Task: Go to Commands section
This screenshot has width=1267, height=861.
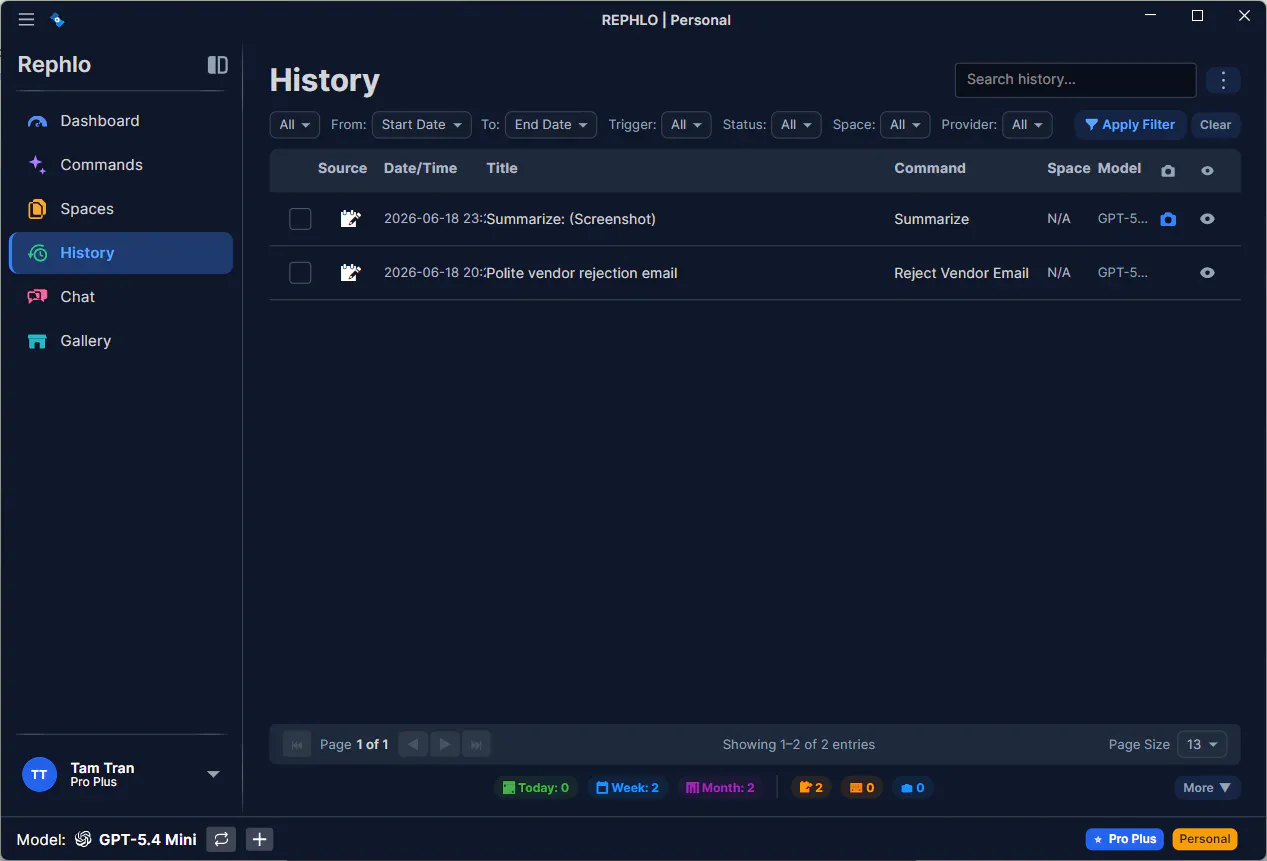Action: coord(121,165)
